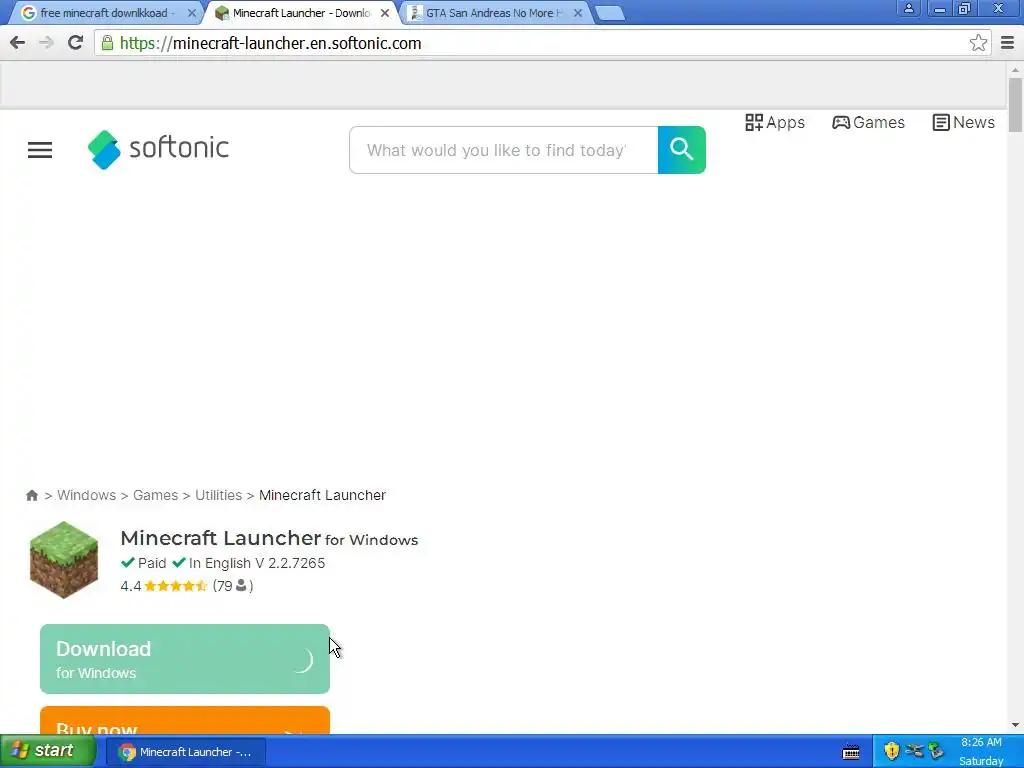
Task: Click the 'V 2.2.7265' version text
Action: (x=290, y=563)
